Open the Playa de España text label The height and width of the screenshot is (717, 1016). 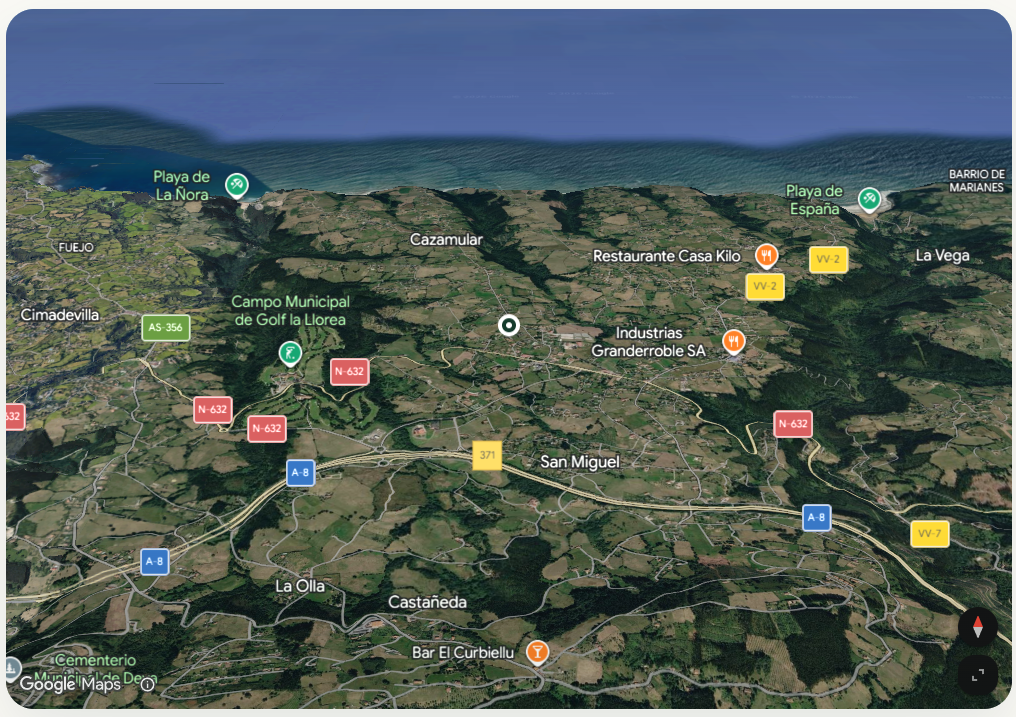pos(814,199)
